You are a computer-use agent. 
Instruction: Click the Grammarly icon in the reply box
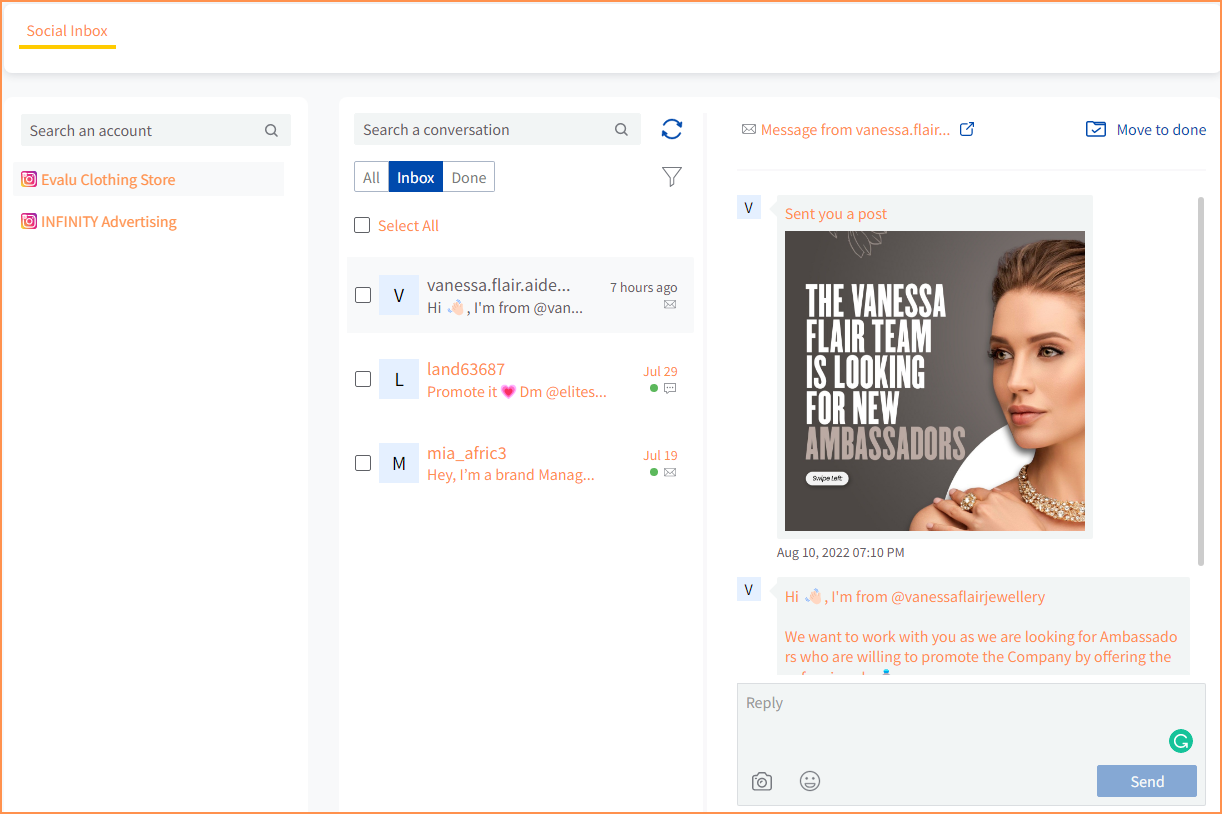[x=1180, y=741]
